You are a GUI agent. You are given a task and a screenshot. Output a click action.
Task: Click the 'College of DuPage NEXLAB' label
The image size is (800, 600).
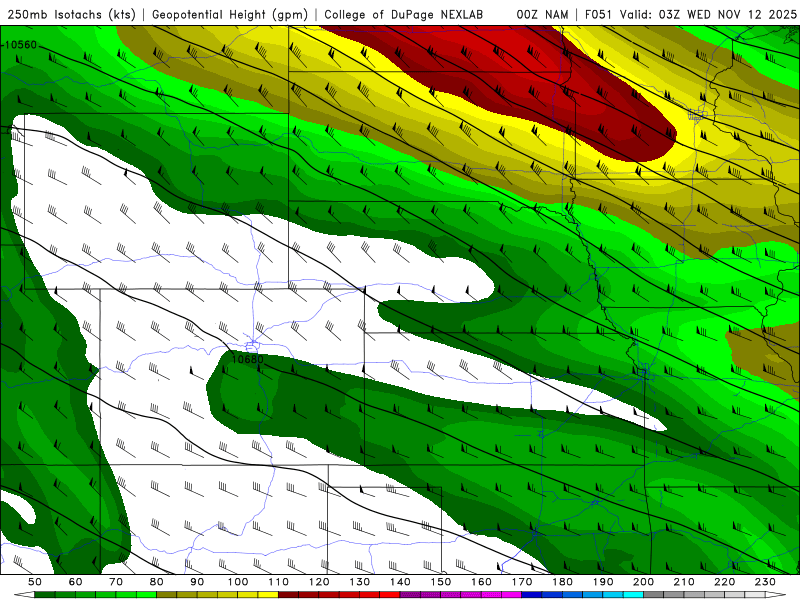point(404,14)
